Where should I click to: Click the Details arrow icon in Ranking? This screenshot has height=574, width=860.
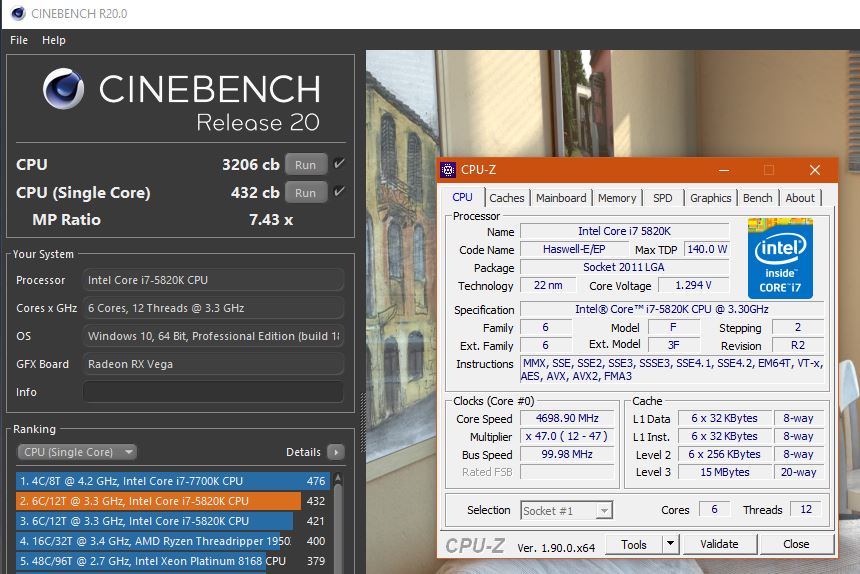[336, 452]
